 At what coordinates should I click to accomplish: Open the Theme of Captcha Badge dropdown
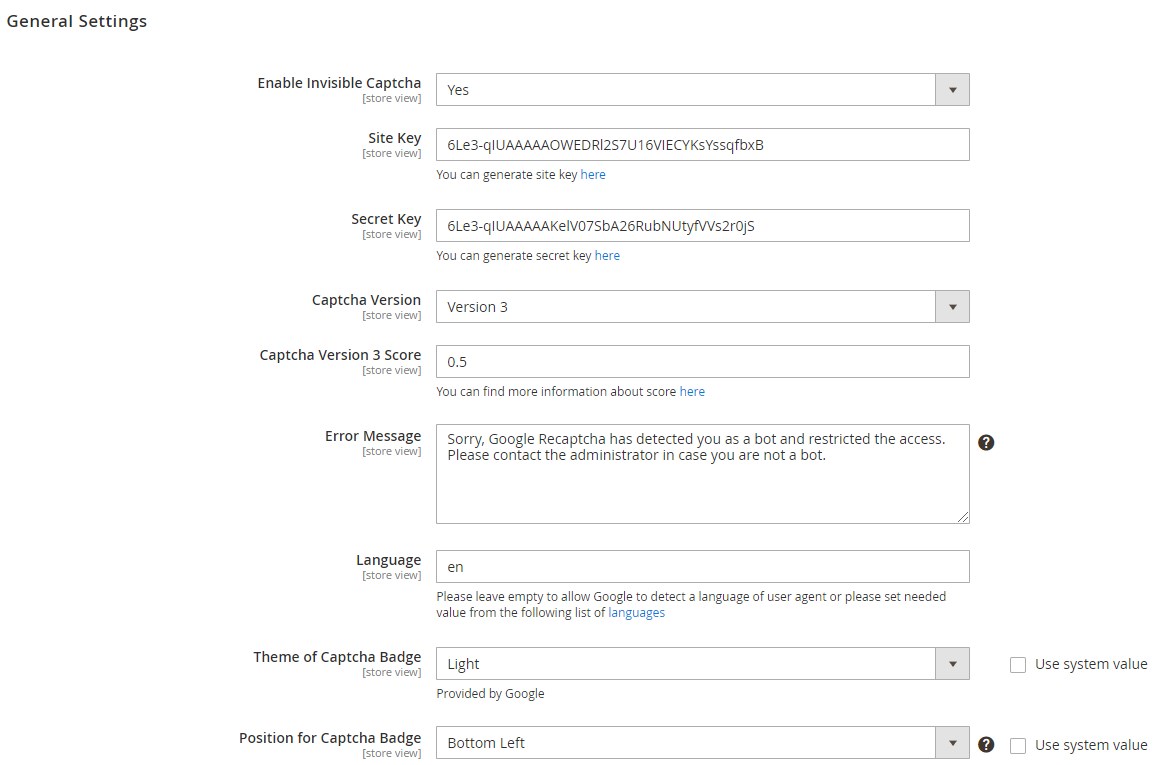tap(702, 664)
